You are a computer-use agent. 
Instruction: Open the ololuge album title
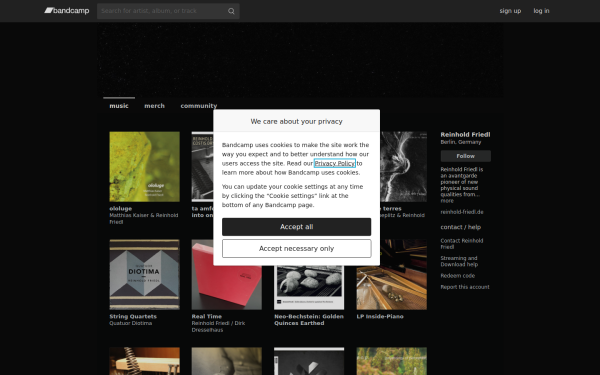click(121, 209)
